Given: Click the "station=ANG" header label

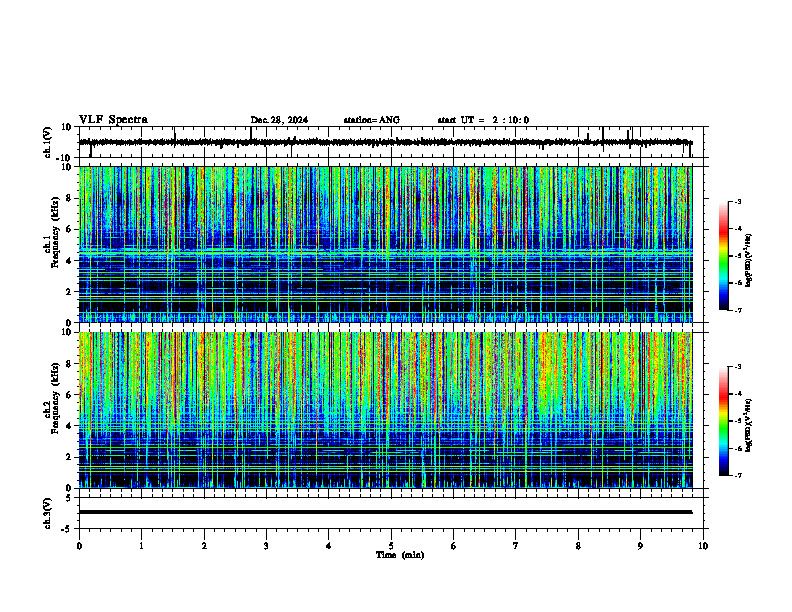Looking at the screenshot, I should point(372,120).
